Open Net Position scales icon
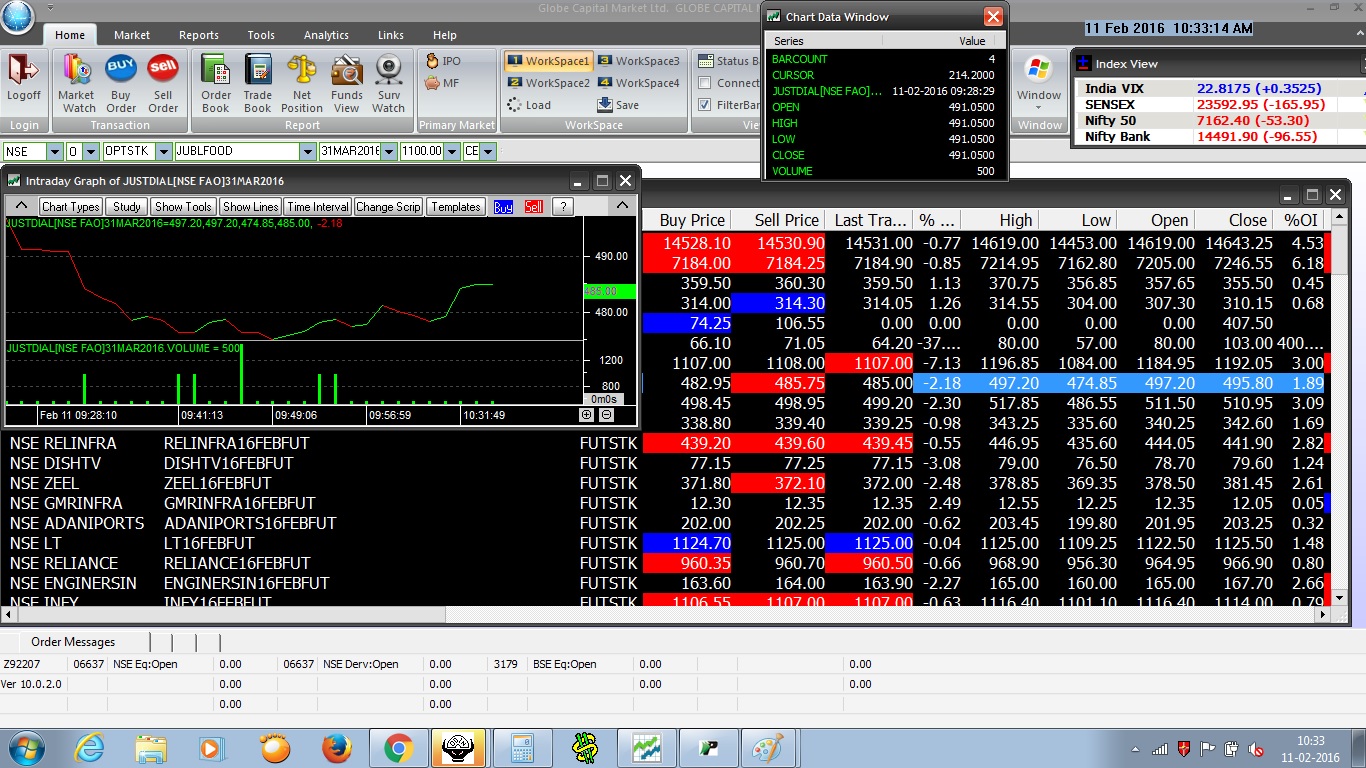The image size is (1366, 768). [x=301, y=82]
